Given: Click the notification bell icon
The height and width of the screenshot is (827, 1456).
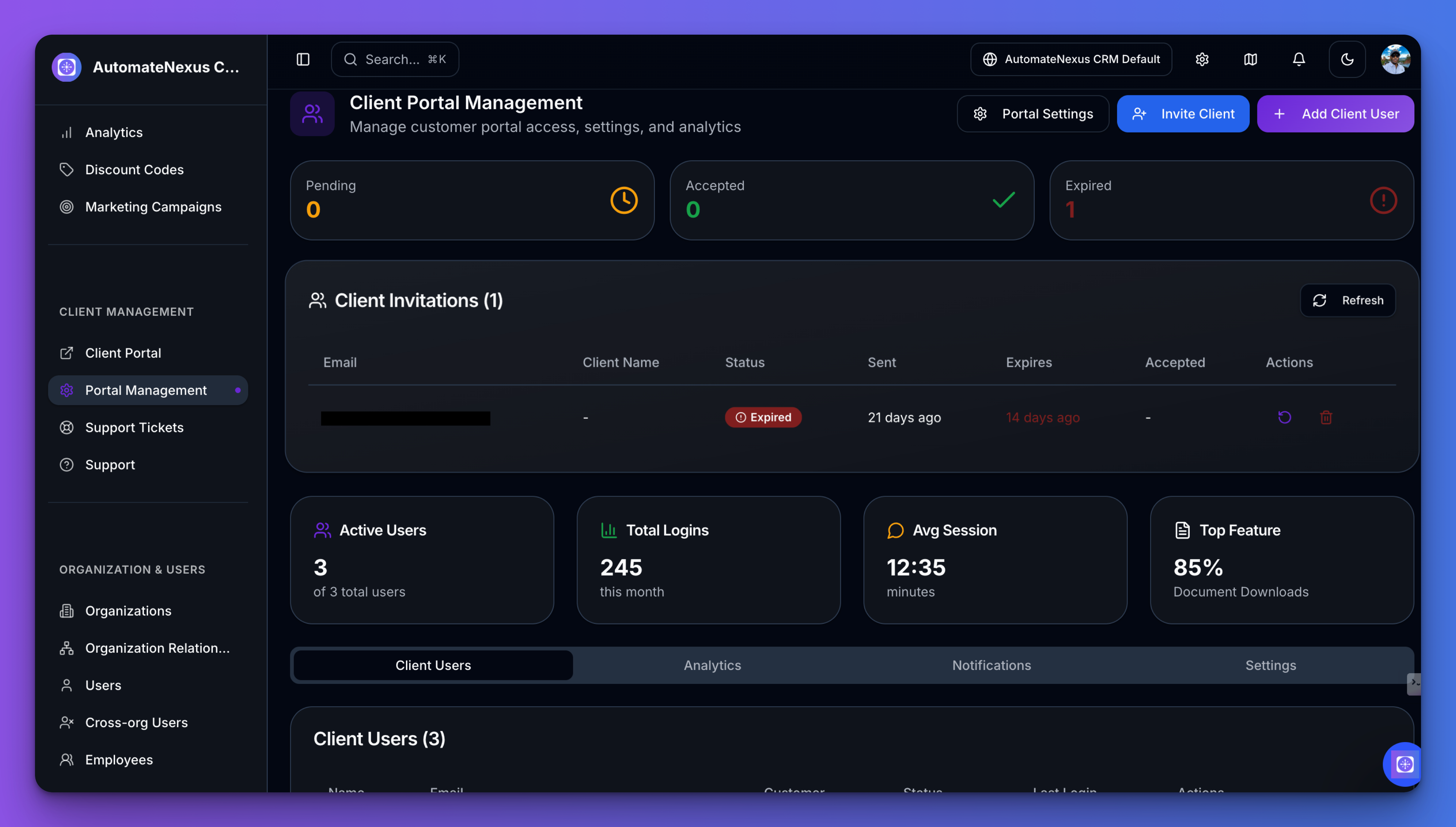Looking at the screenshot, I should click(x=1299, y=59).
